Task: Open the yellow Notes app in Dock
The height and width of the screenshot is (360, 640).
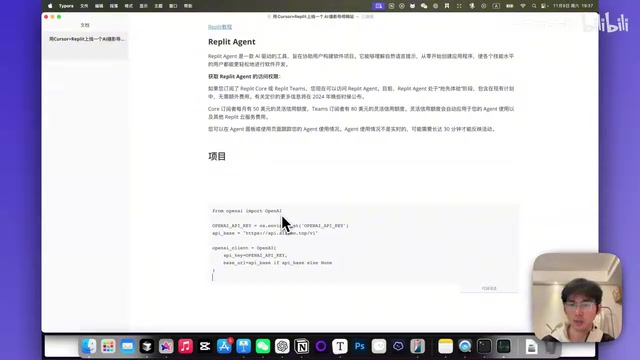Action: tap(445, 347)
